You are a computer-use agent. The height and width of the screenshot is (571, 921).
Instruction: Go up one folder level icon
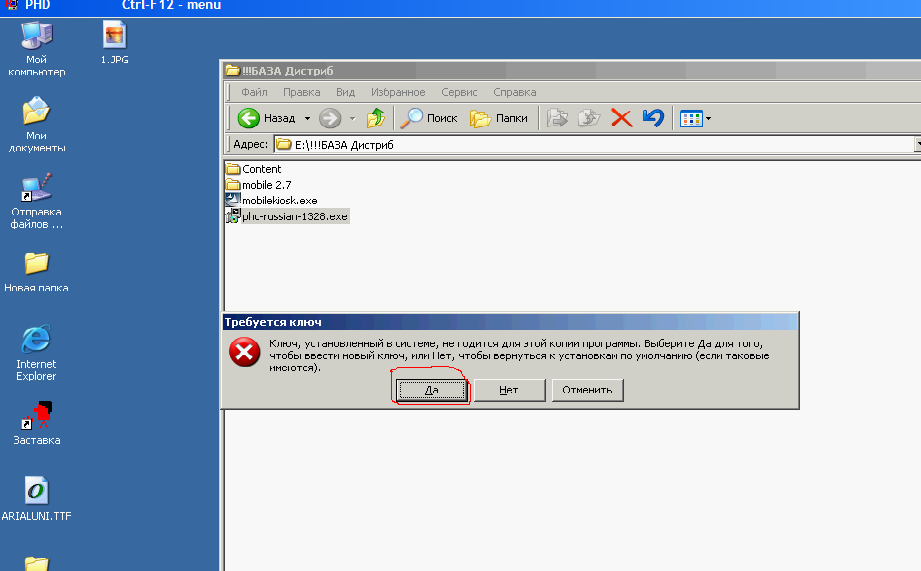point(375,118)
